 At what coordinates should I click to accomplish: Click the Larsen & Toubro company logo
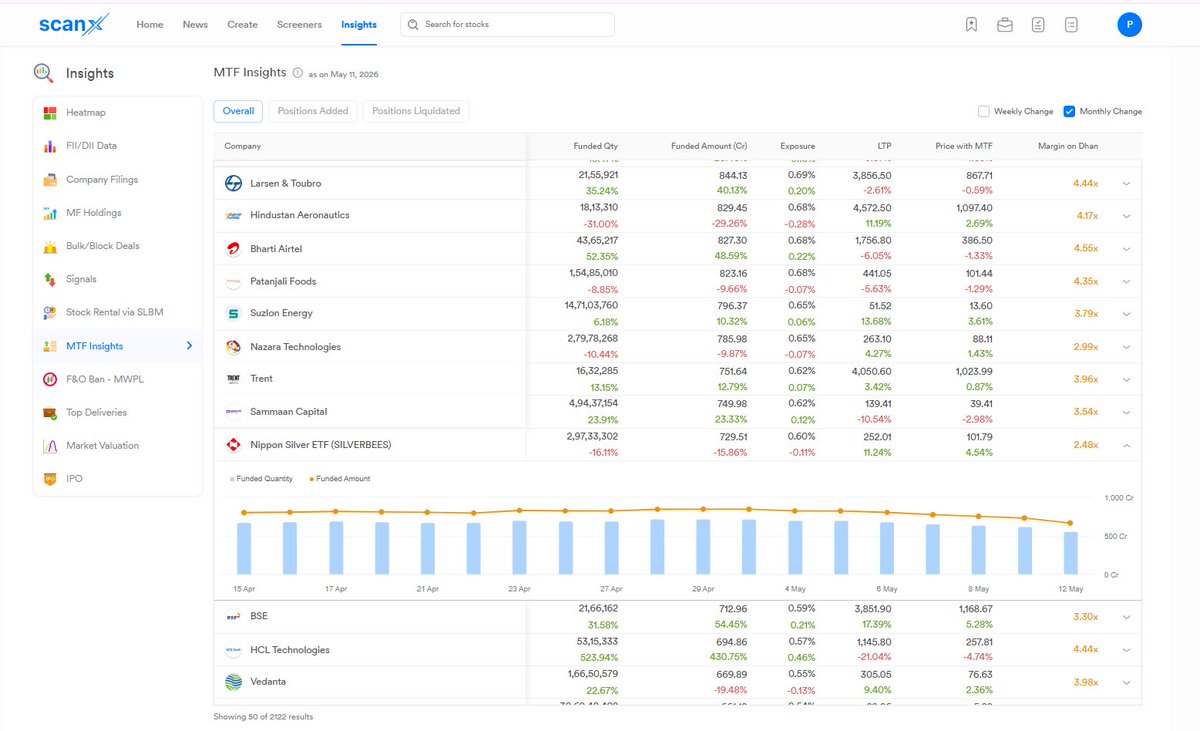[x=233, y=183]
